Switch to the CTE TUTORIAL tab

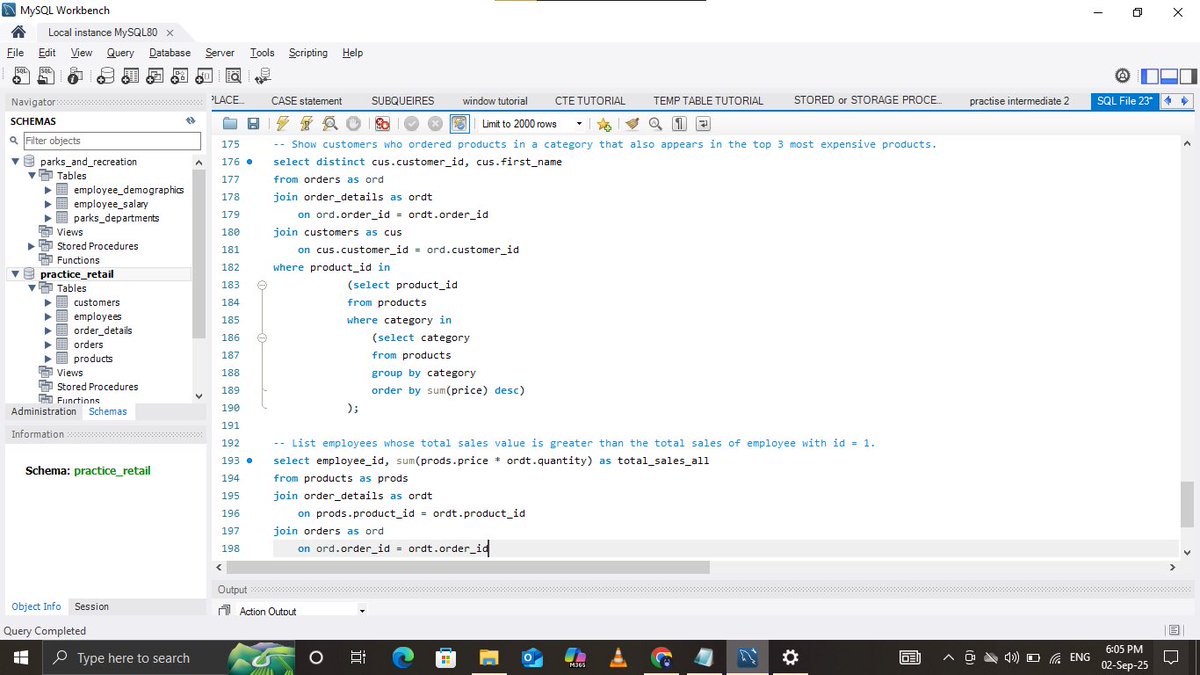[x=589, y=100]
